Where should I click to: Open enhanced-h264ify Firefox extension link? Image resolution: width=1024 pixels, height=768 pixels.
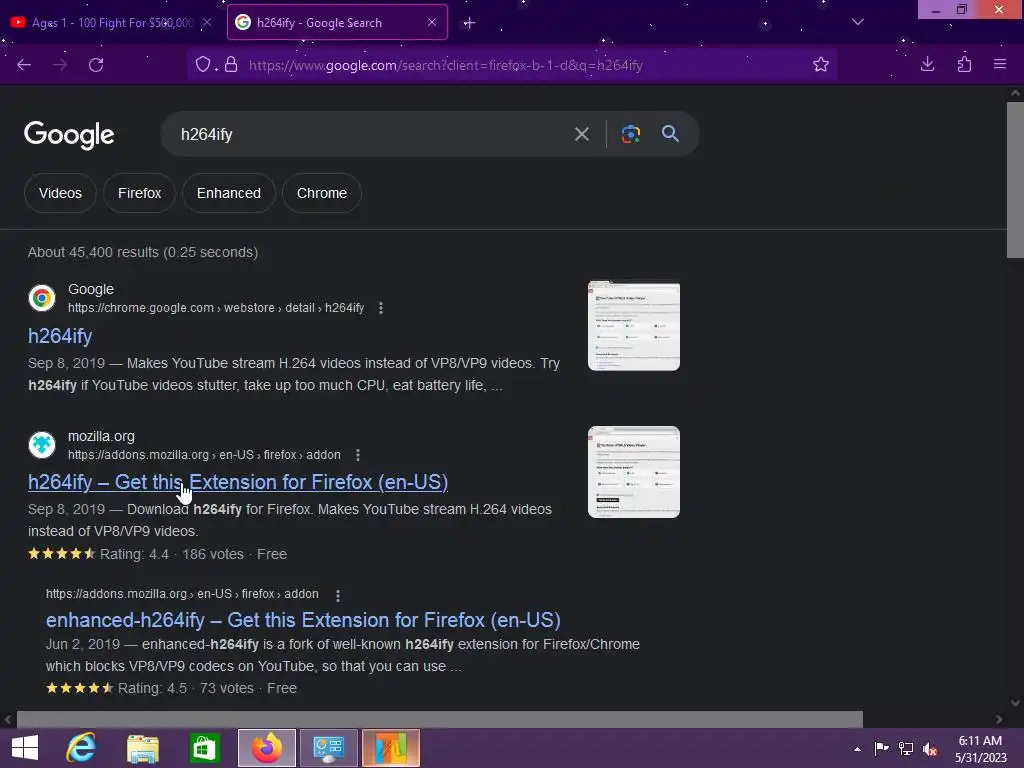[x=303, y=620]
